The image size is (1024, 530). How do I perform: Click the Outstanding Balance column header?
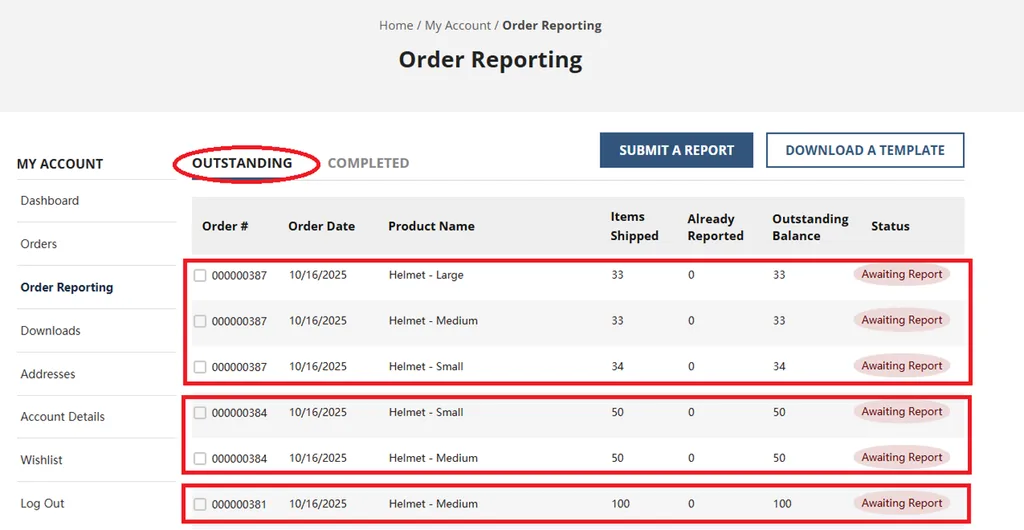coord(810,227)
